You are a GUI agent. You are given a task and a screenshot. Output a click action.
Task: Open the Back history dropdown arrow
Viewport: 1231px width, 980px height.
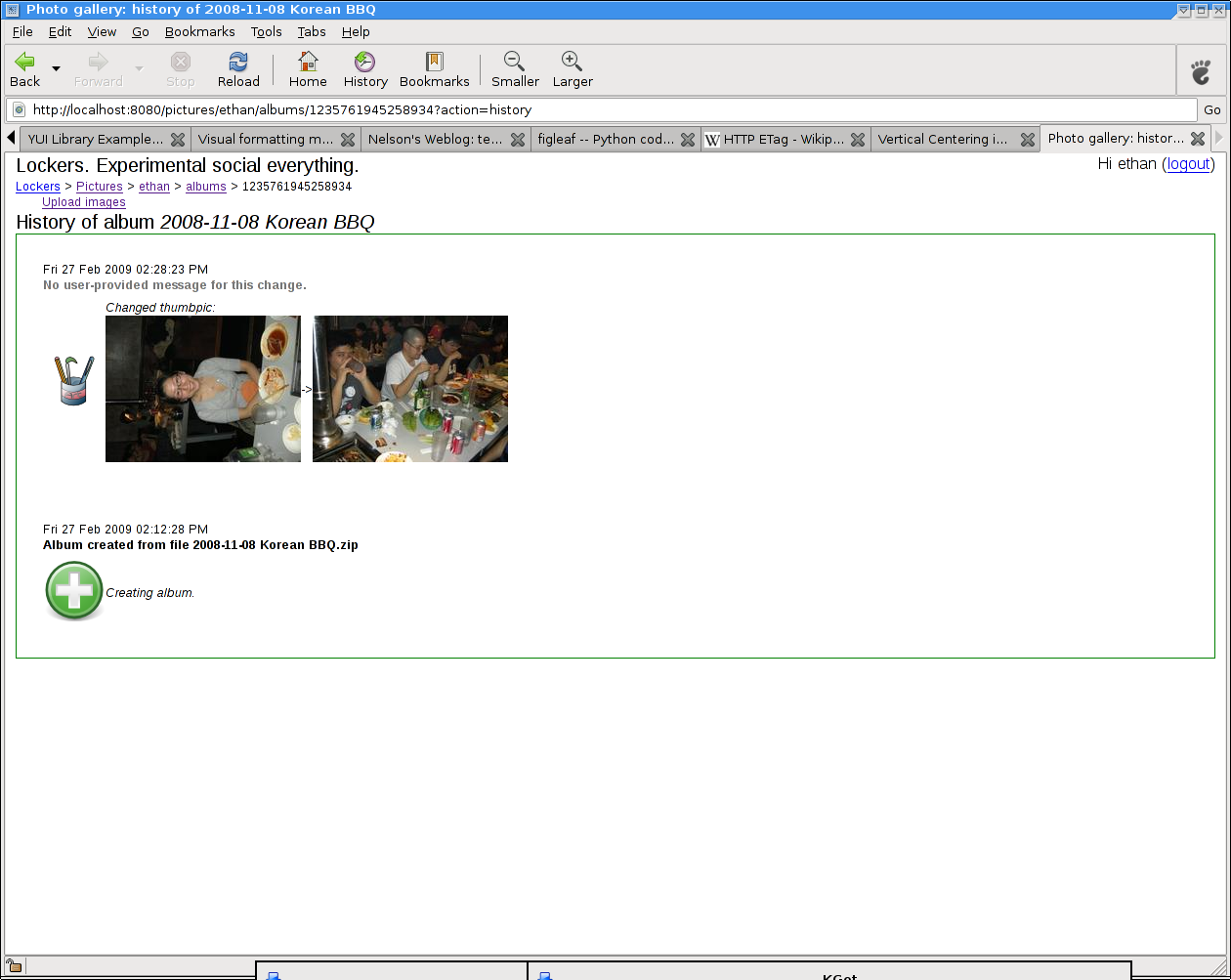click(56, 69)
